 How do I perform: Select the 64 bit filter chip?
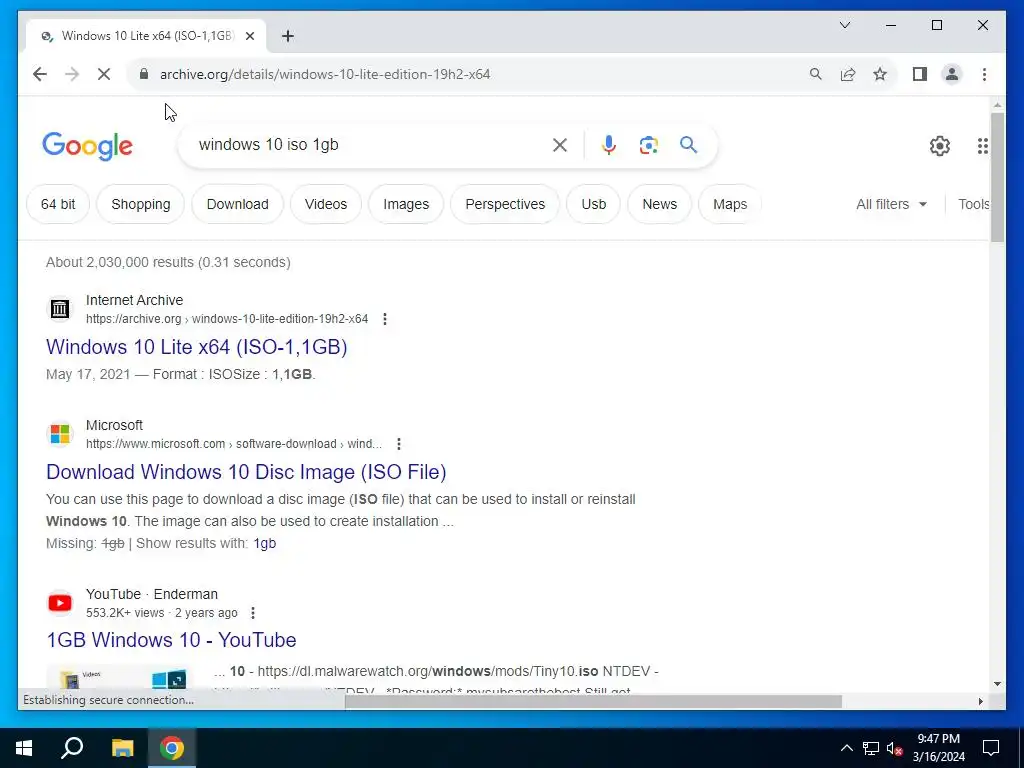(x=58, y=204)
